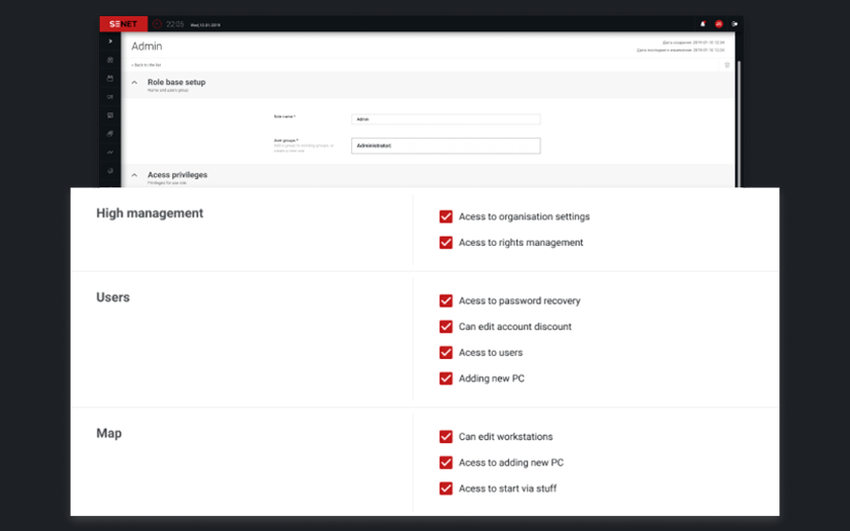Screen dimensions: 850x531
Task: Disable Can edit workstations checkbox
Action: (446, 437)
